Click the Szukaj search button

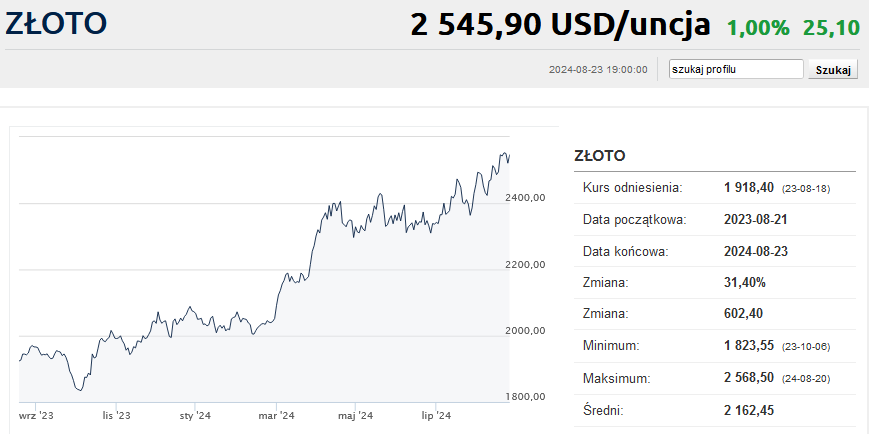point(833,70)
